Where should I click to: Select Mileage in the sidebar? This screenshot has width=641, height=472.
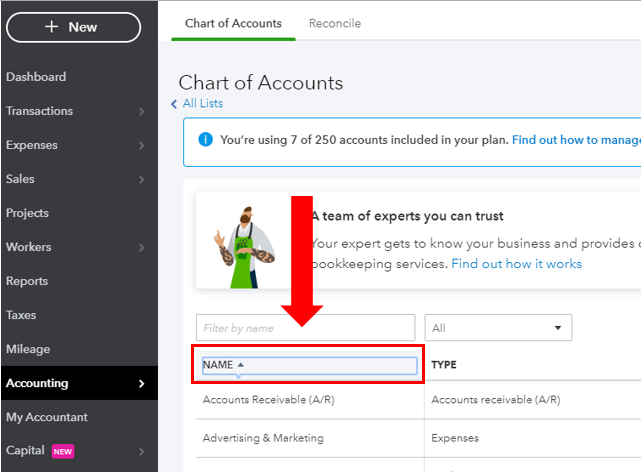pyautogui.click(x=28, y=349)
